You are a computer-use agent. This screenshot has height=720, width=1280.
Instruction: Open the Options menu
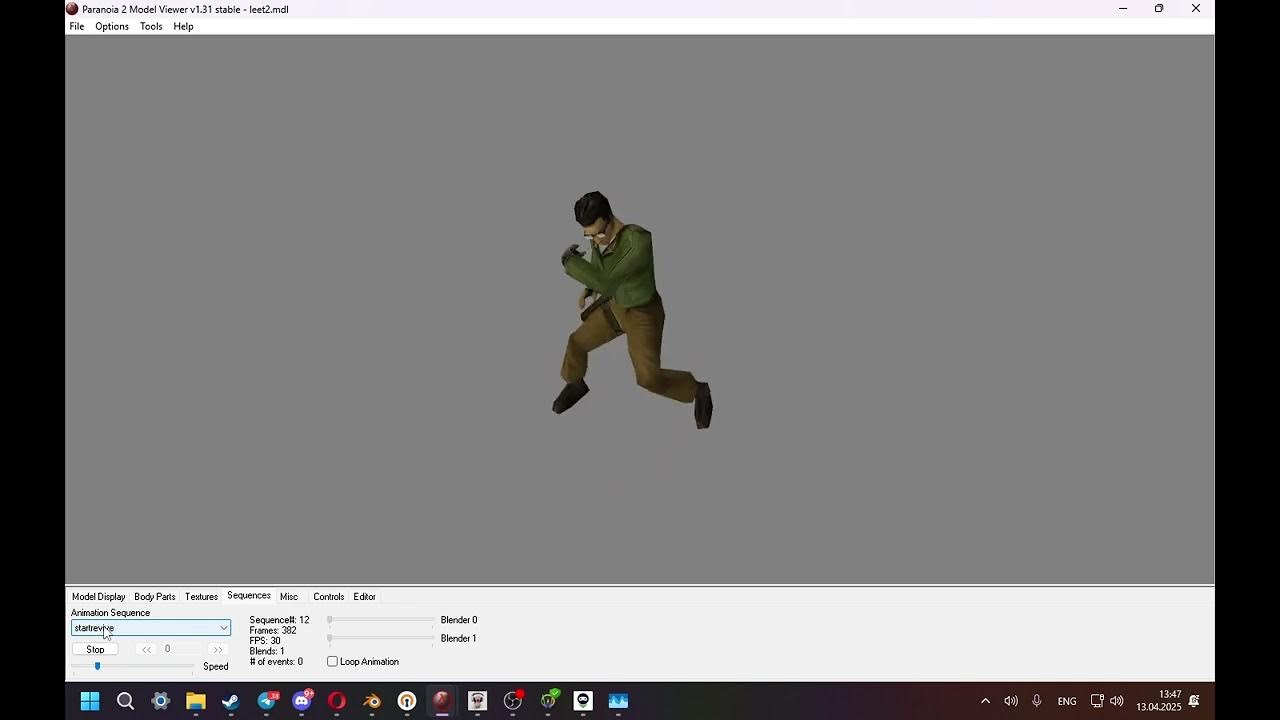tap(112, 26)
